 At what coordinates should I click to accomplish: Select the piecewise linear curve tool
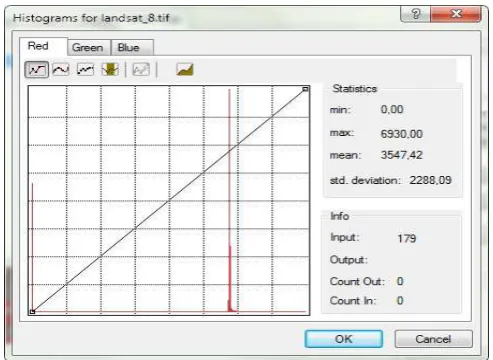pos(37,70)
